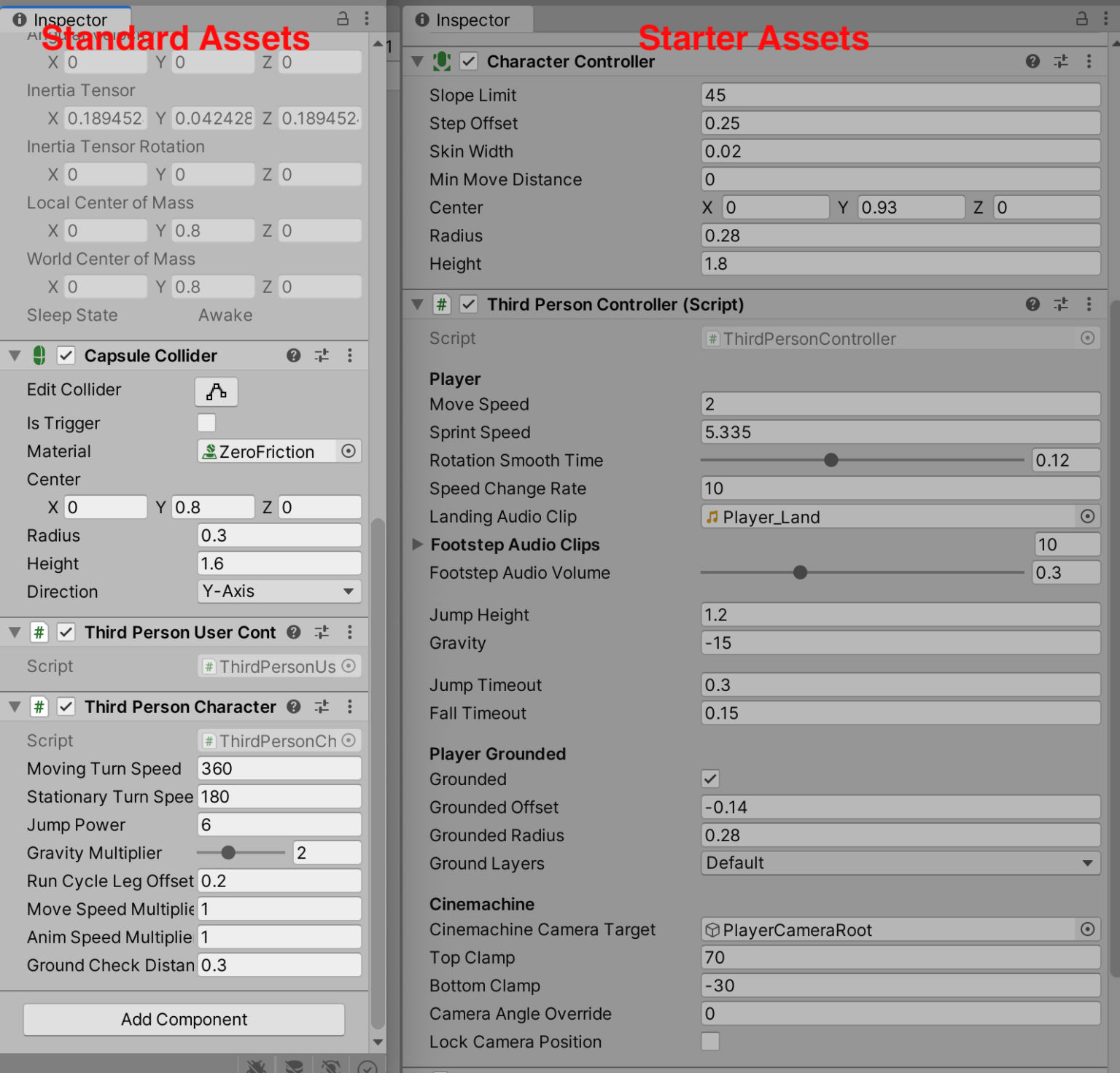
Task: Click the object picker next to Player_Land clip
Action: (1087, 516)
